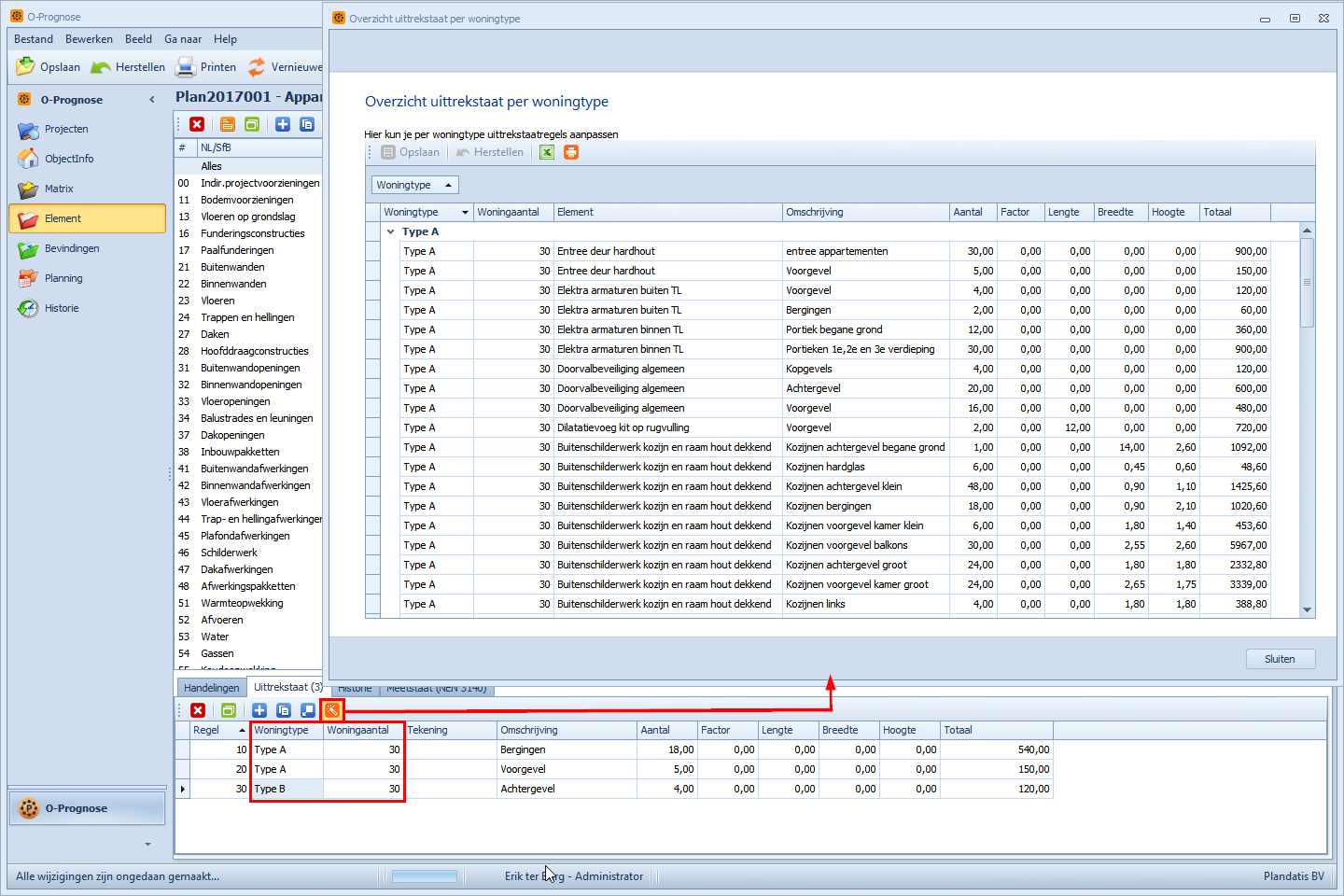The height and width of the screenshot is (896, 1344).
Task: Click the blue plus add icon above NL/SfB list
Action: pyautogui.click(x=283, y=124)
